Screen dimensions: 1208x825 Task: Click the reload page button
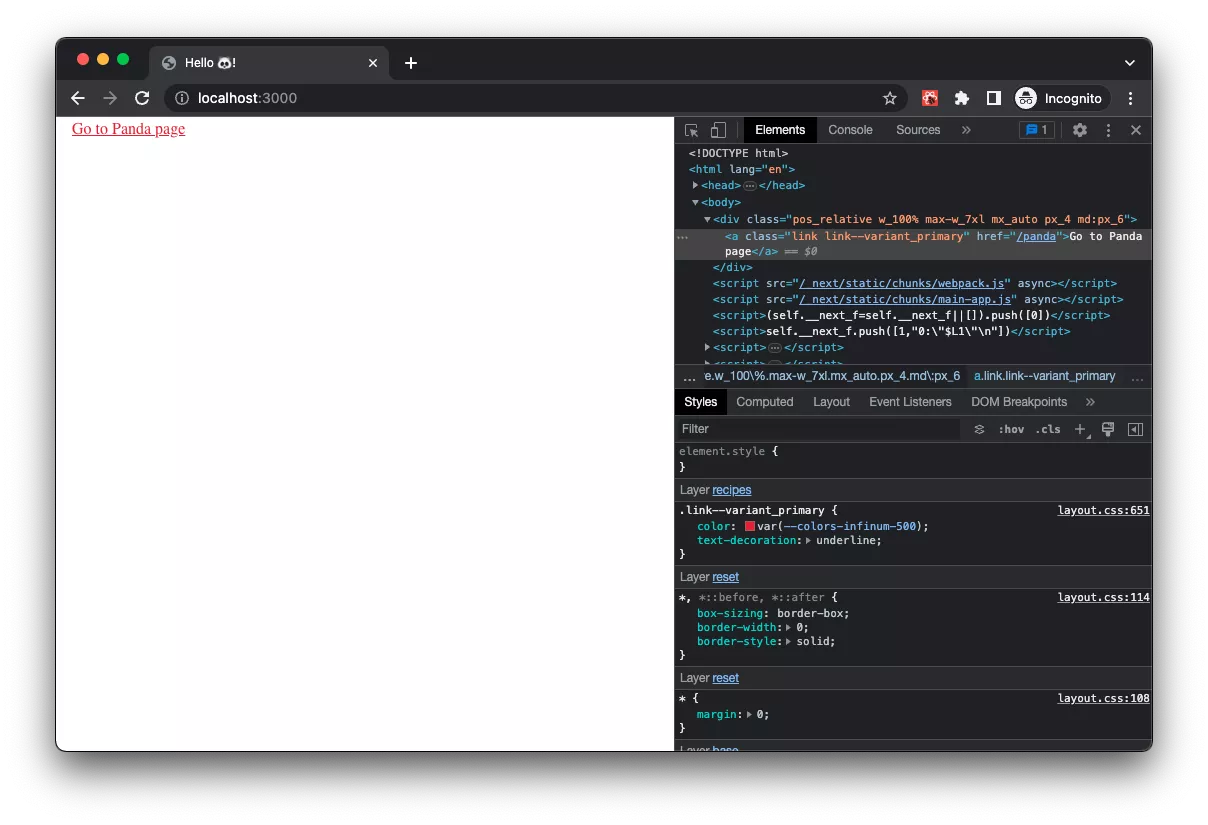(x=142, y=98)
